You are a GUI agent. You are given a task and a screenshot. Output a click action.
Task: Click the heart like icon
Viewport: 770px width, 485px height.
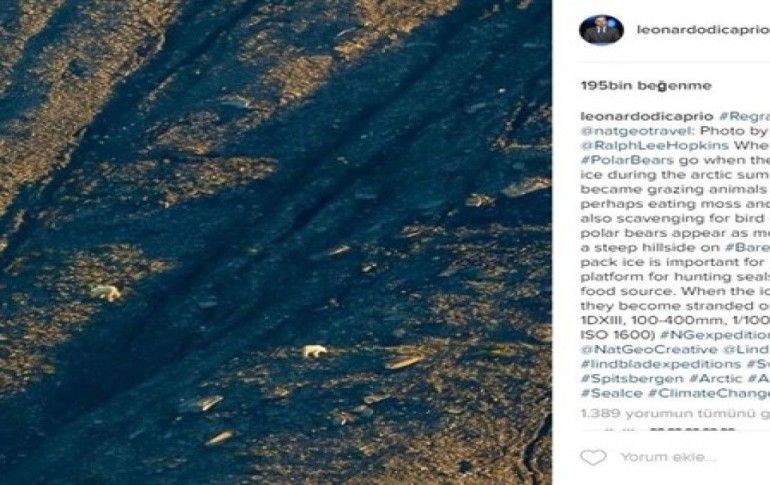[593, 457]
